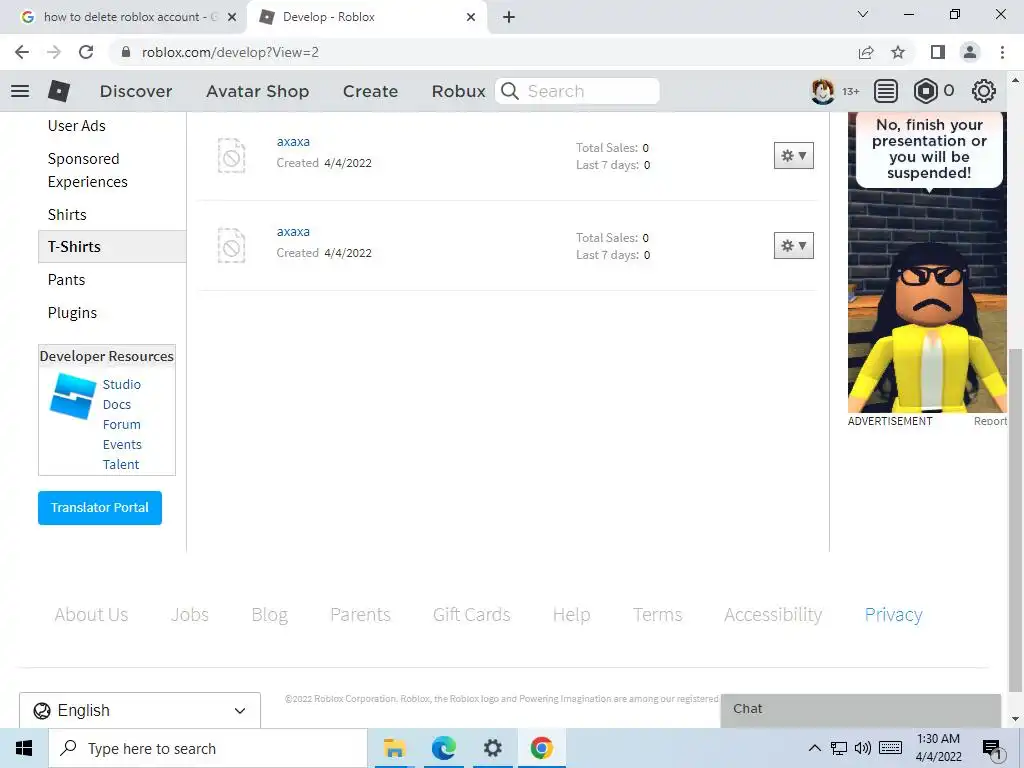Image resolution: width=1024 pixels, height=768 pixels.
Task: Open Avatar Shop from the navigation bar
Action: (x=257, y=91)
